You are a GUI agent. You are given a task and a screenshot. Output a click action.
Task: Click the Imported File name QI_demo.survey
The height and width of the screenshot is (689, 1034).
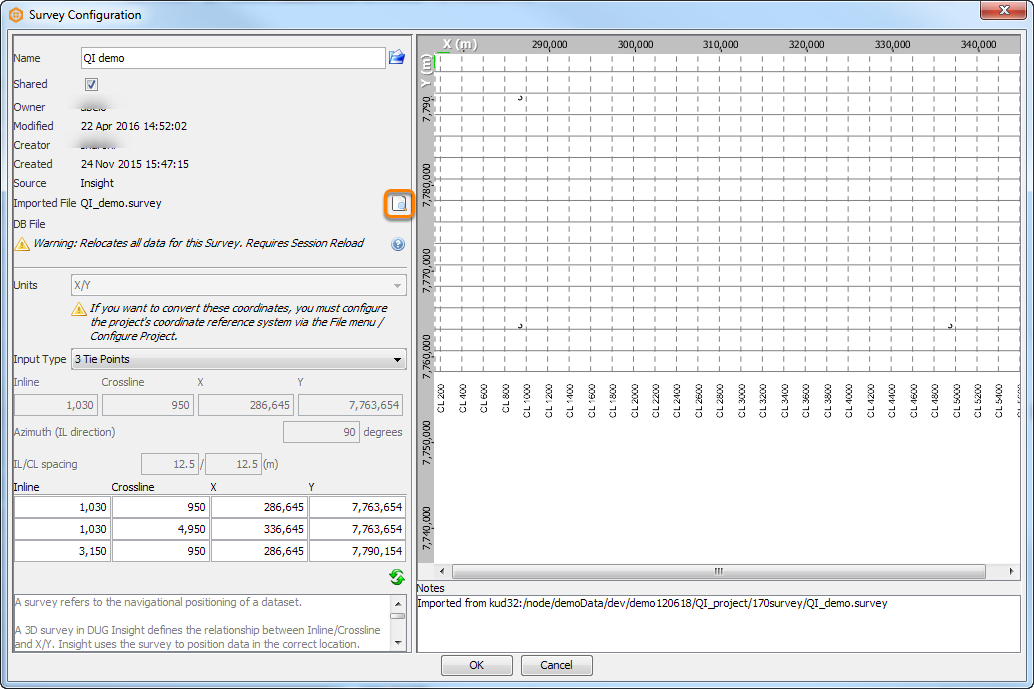pos(121,203)
